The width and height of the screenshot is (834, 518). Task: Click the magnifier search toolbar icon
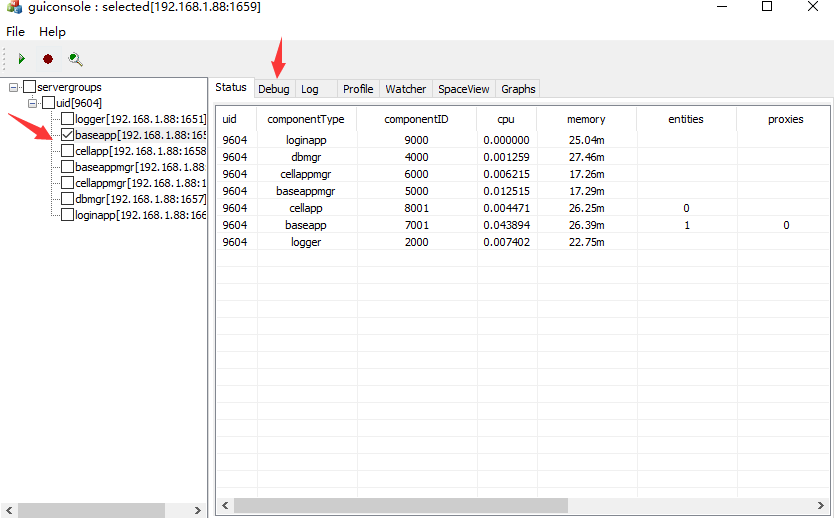[75, 60]
